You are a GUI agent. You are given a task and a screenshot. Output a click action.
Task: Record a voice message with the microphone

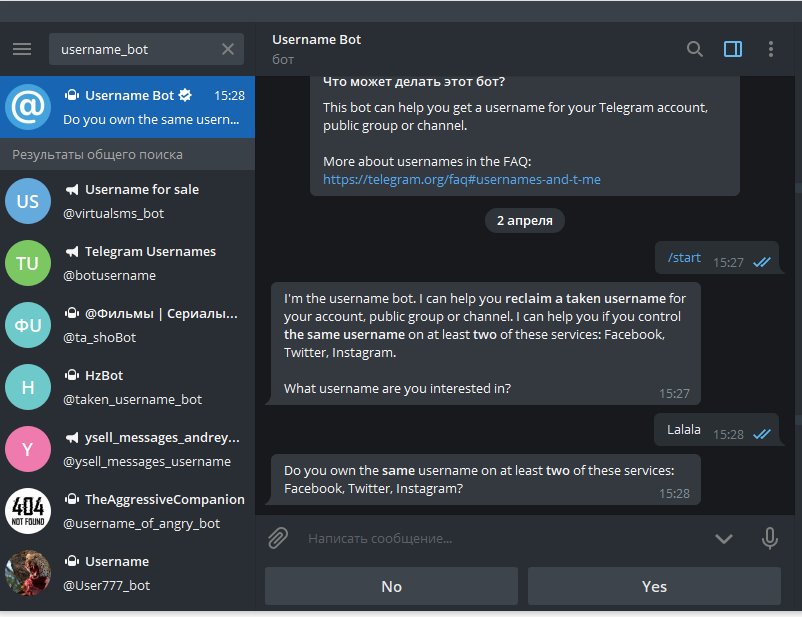coord(769,539)
